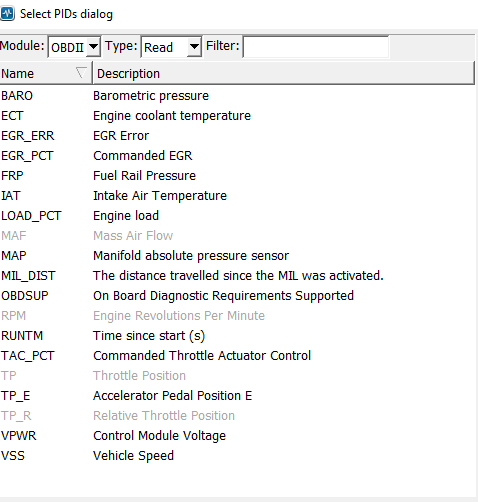Open the Module dropdown arrow
This screenshot has height=502, width=478.
coord(94,47)
